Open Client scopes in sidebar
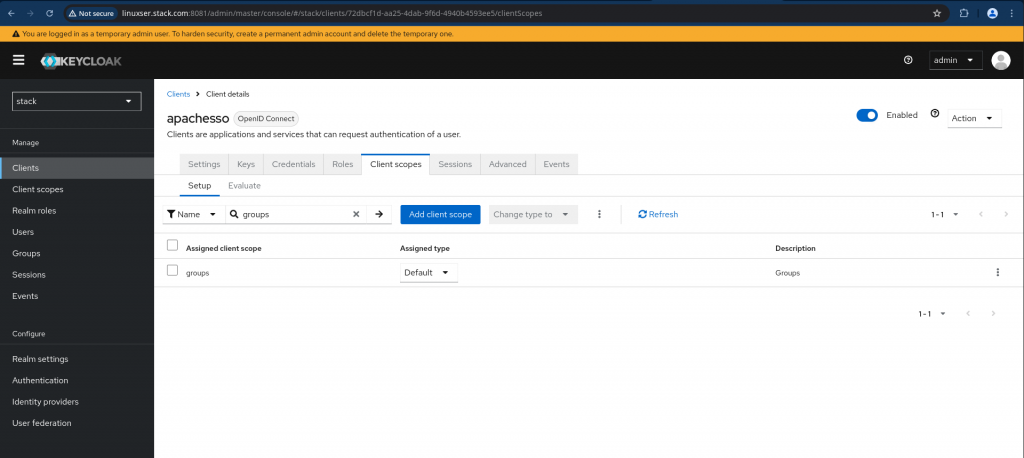The height and width of the screenshot is (458, 1024). point(77,189)
